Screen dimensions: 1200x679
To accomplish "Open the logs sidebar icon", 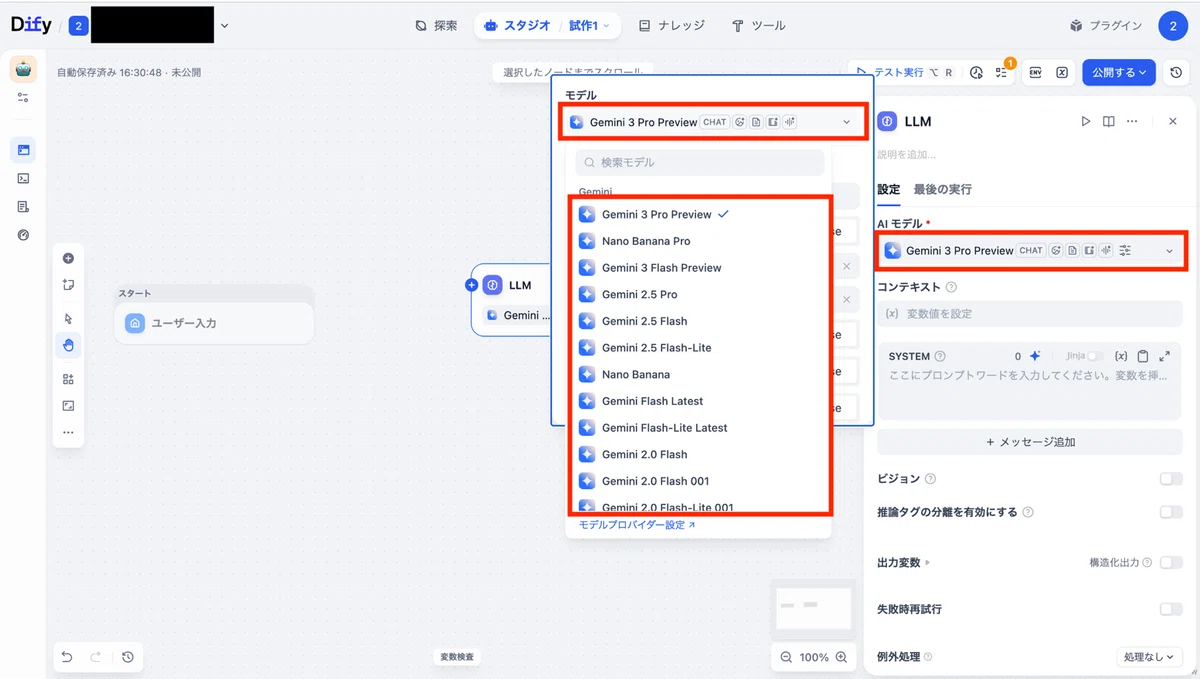I will [x=23, y=206].
